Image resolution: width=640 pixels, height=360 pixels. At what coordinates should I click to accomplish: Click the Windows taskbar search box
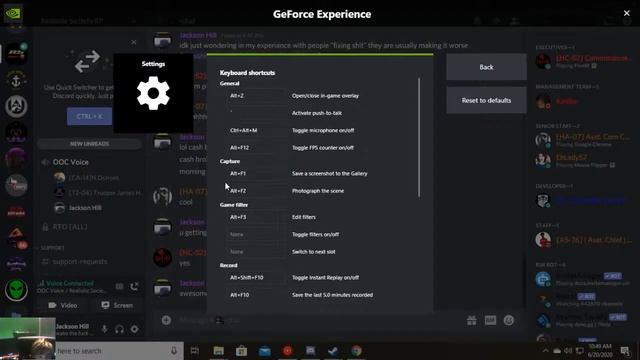coord(118,351)
